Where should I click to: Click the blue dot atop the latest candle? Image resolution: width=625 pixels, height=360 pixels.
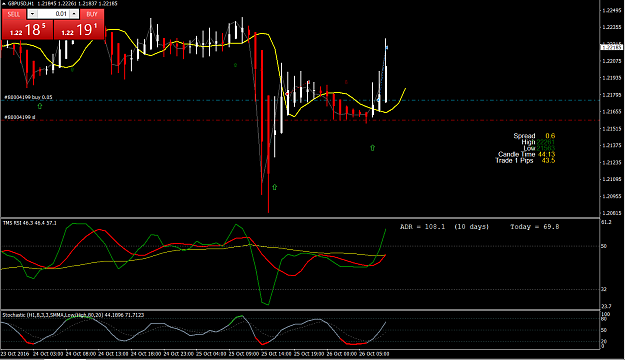pyautogui.click(x=386, y=47)
